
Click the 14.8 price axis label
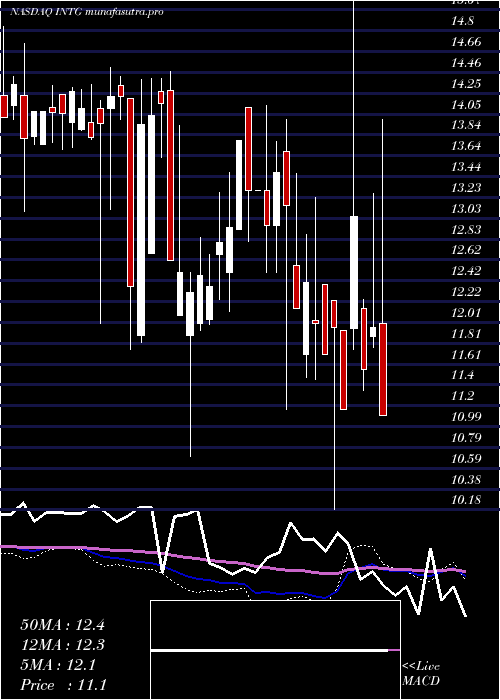[x=462, y=21]
